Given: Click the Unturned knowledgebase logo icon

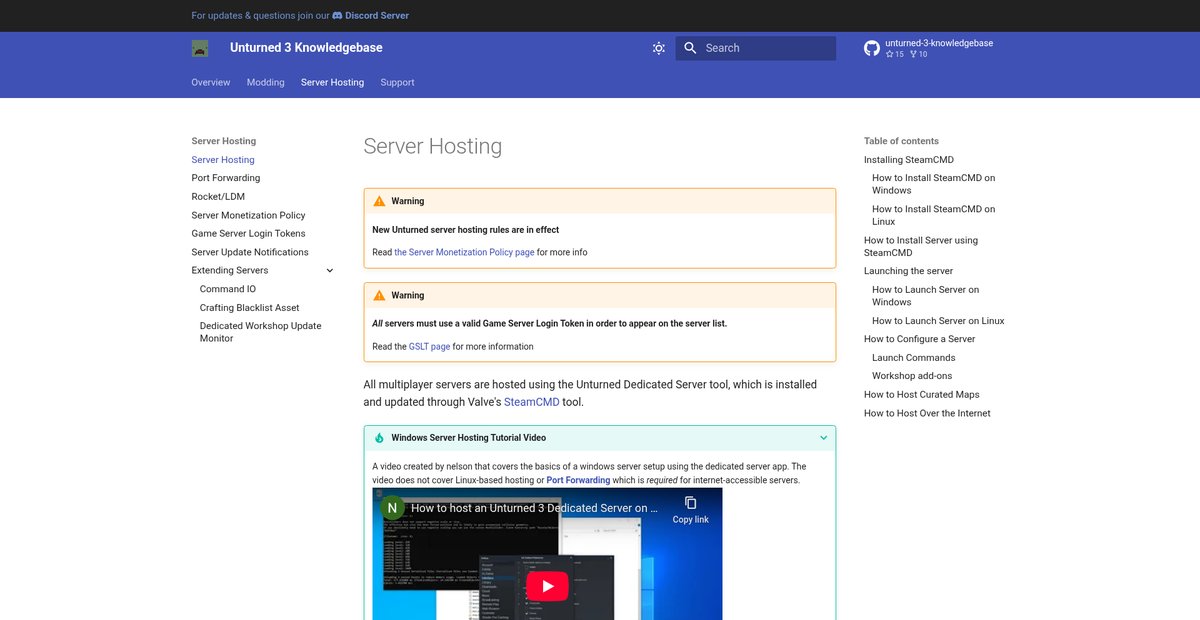Looking at the screenshot, I should pyautogui.click(x=200, y=48).
